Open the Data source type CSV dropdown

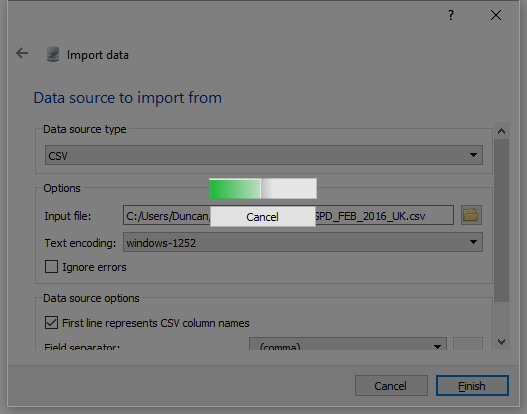click(264, 155)
